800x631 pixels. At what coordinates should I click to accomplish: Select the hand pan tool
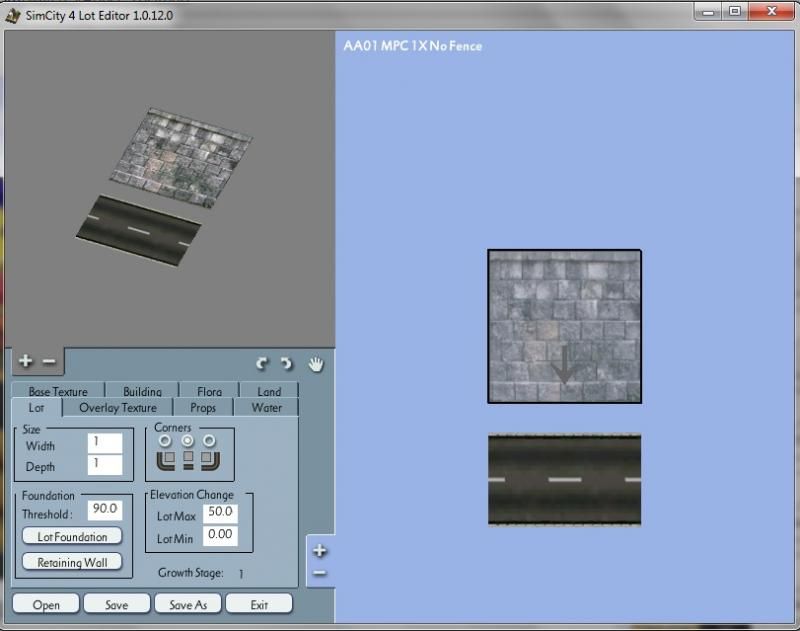[316, 364]
